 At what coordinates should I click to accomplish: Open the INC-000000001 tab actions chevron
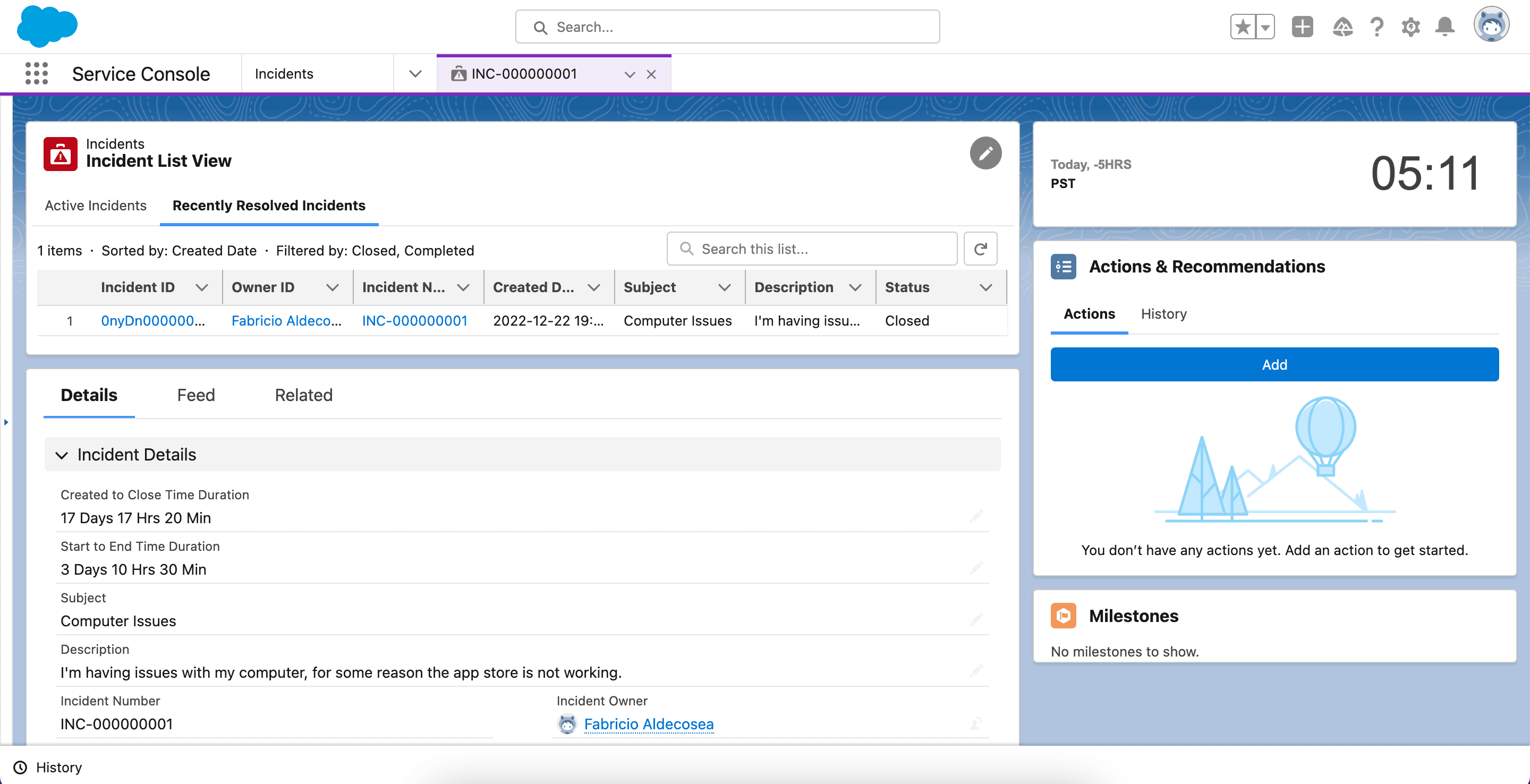tap(630, 74)
